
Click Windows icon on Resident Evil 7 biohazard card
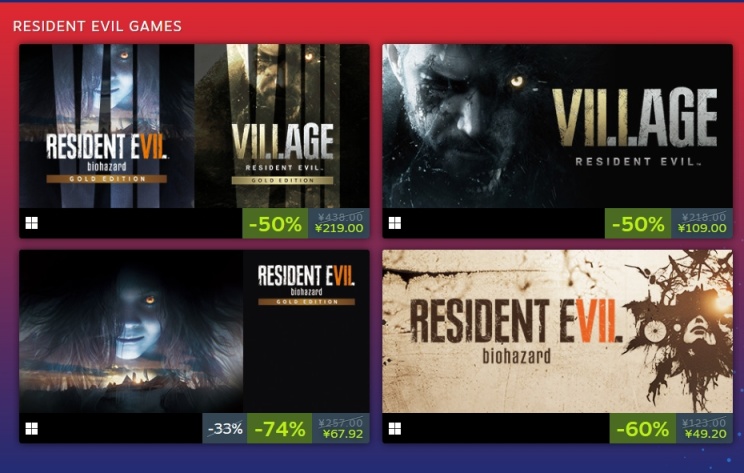tap(395, 428)
